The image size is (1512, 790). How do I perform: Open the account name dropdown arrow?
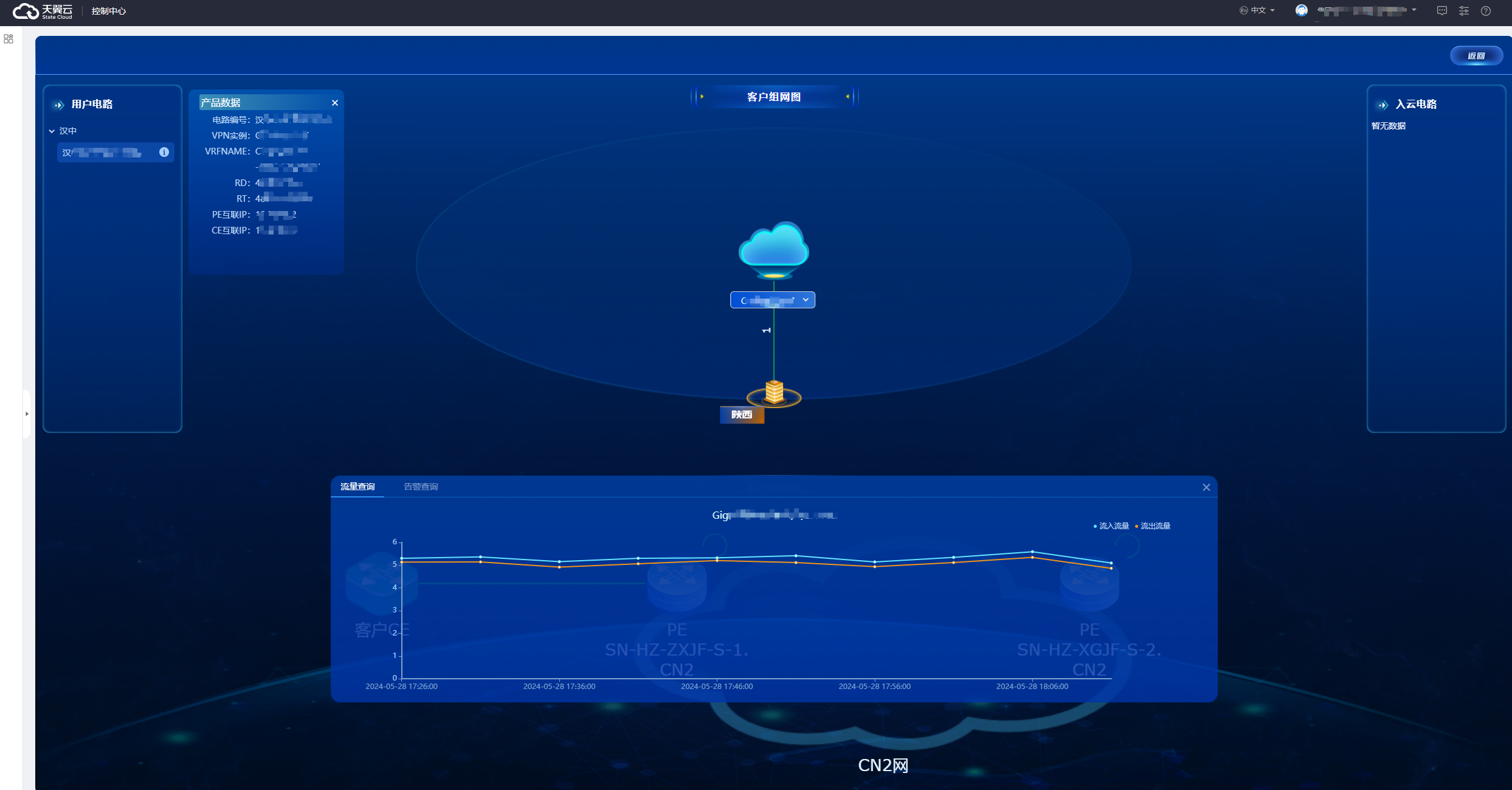tap(1414, 10)
